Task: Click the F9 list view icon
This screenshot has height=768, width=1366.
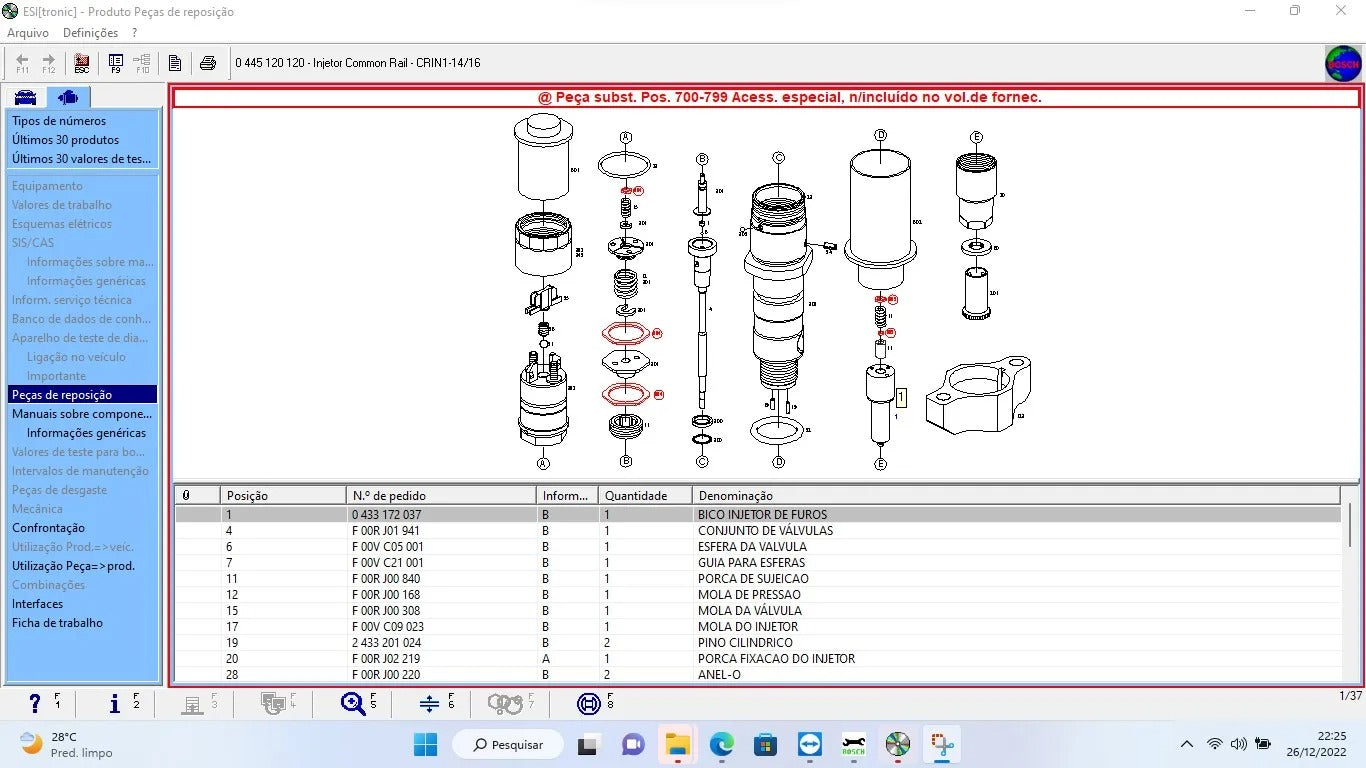Action: [x=116, y=63]
